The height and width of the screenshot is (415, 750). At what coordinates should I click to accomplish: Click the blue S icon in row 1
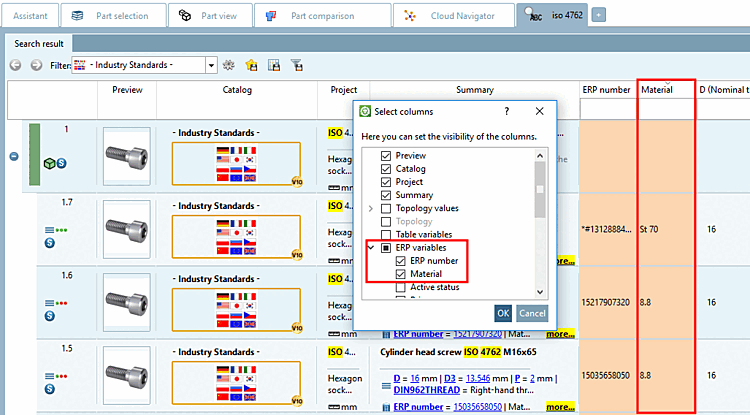coord(62,163)
